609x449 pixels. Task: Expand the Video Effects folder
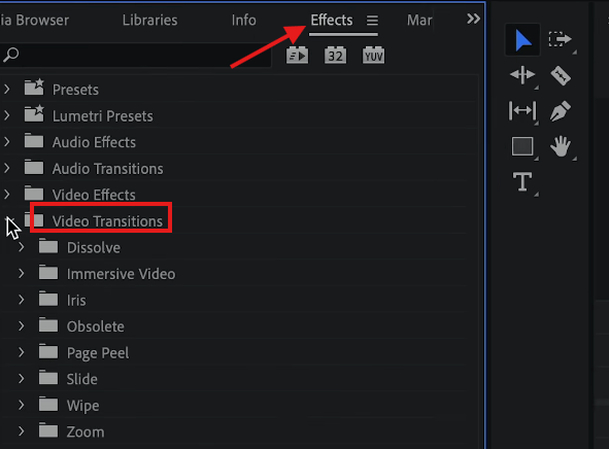coord(7,194)
